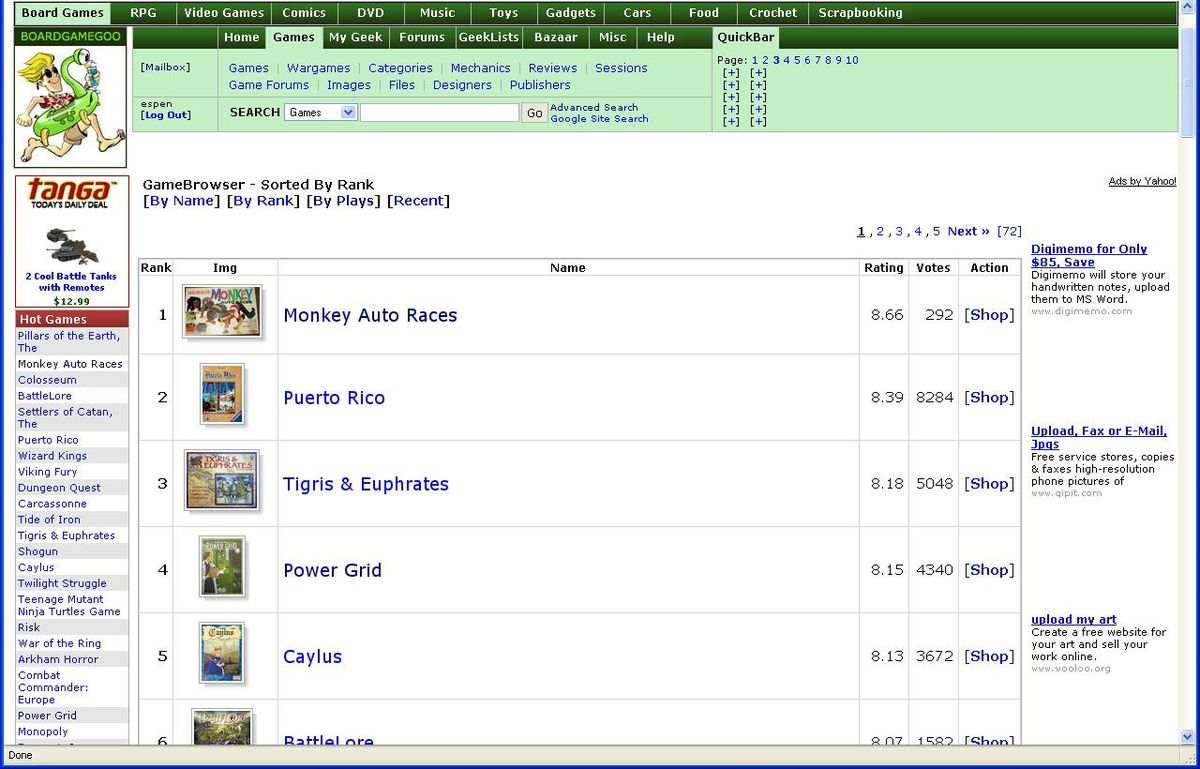Image resolution: width=1200 pixels, height=769 pixels.
Task: Switch to the RPG site section
Action: tap(144, 13)
